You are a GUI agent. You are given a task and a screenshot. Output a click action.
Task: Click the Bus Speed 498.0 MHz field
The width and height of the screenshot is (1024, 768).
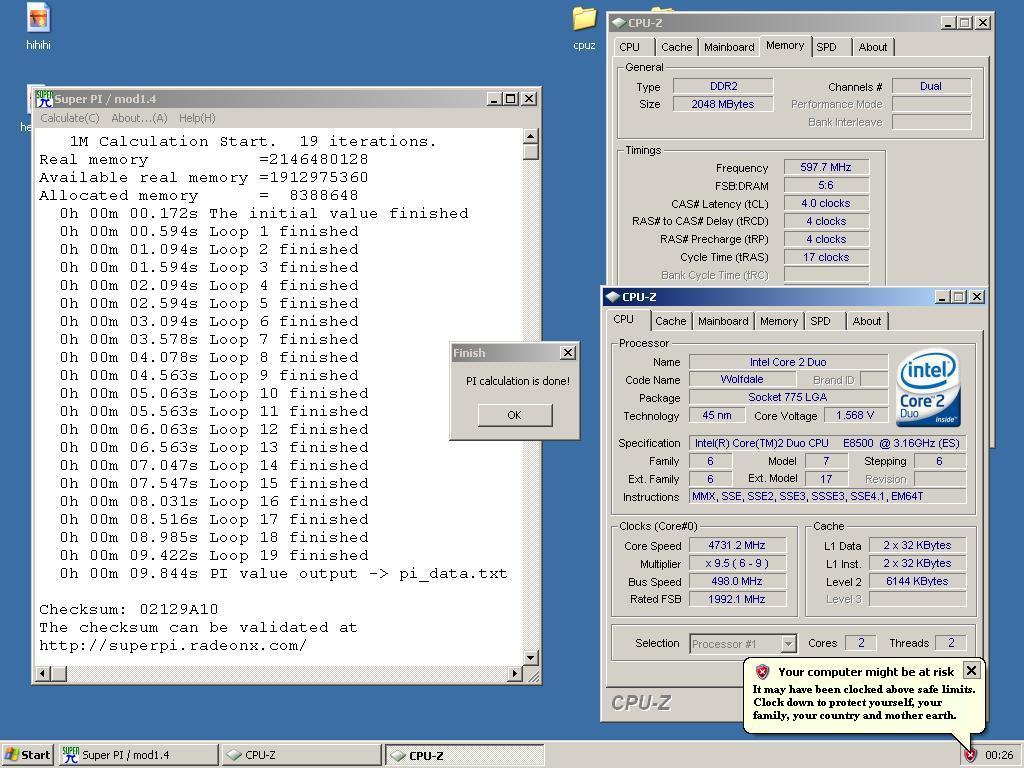(x=737, y=581)
